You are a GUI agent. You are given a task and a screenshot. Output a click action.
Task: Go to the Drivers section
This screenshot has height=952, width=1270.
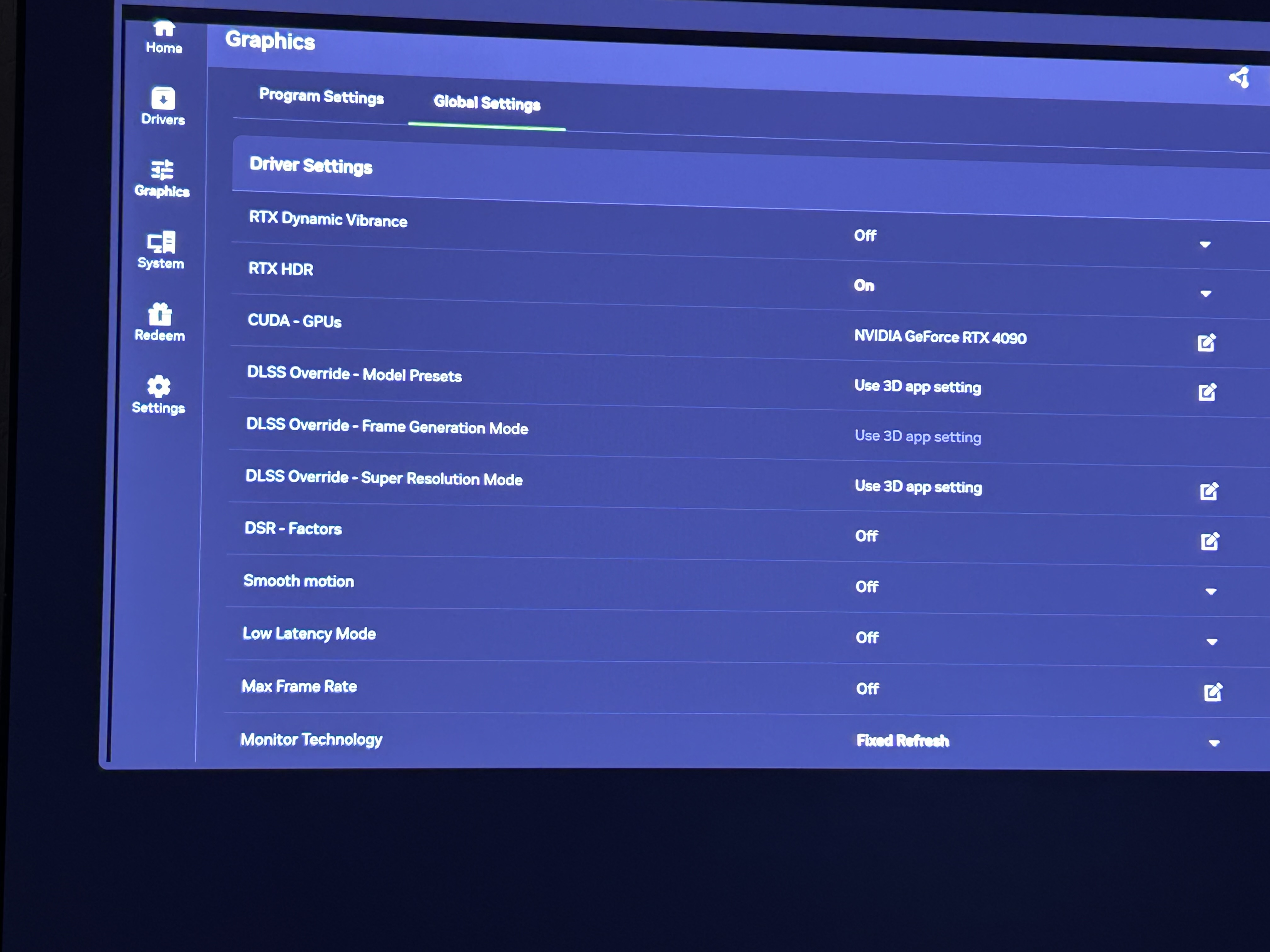point(163,106)
